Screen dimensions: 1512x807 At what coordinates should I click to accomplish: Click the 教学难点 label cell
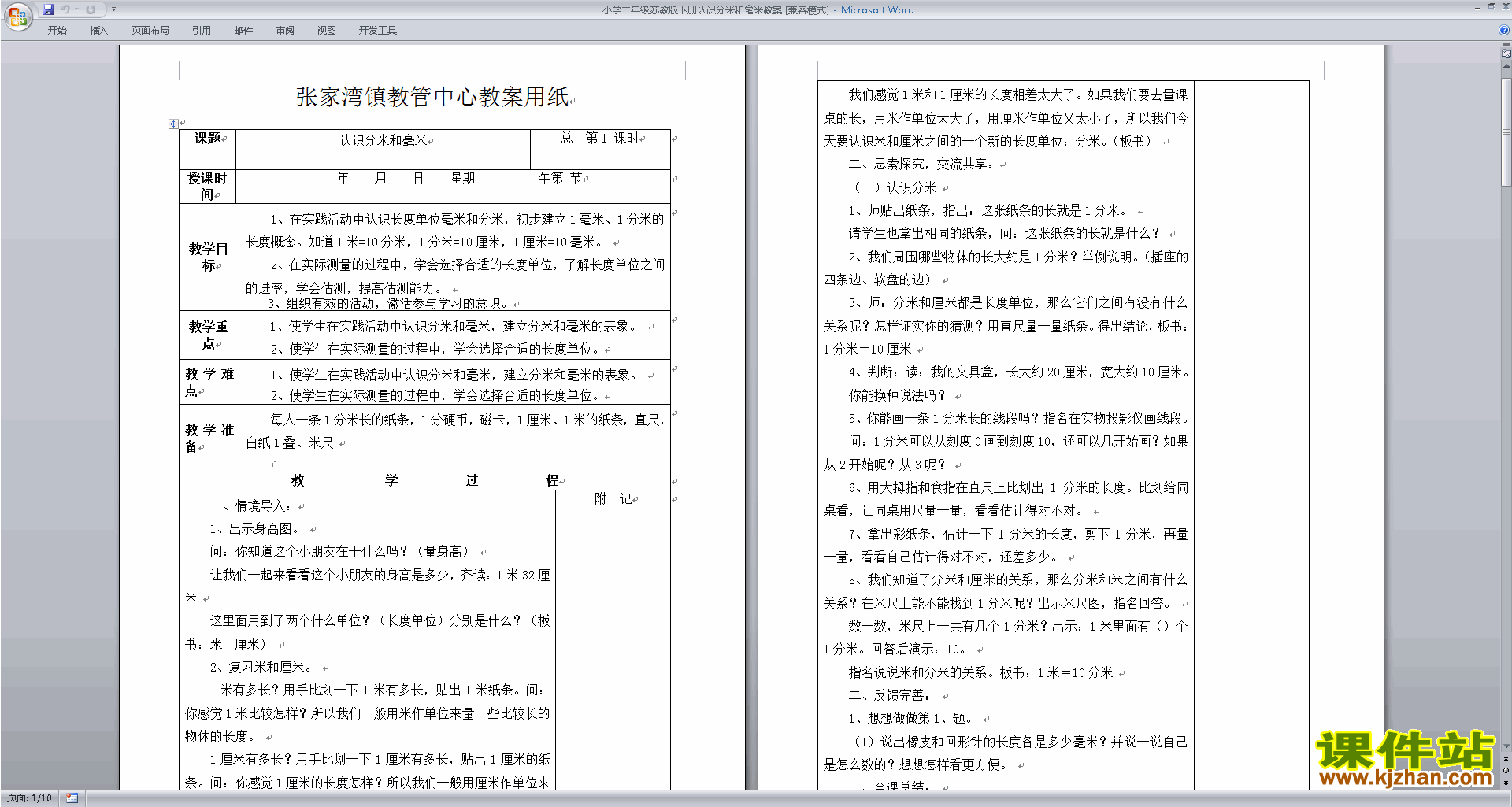point(209,382)
